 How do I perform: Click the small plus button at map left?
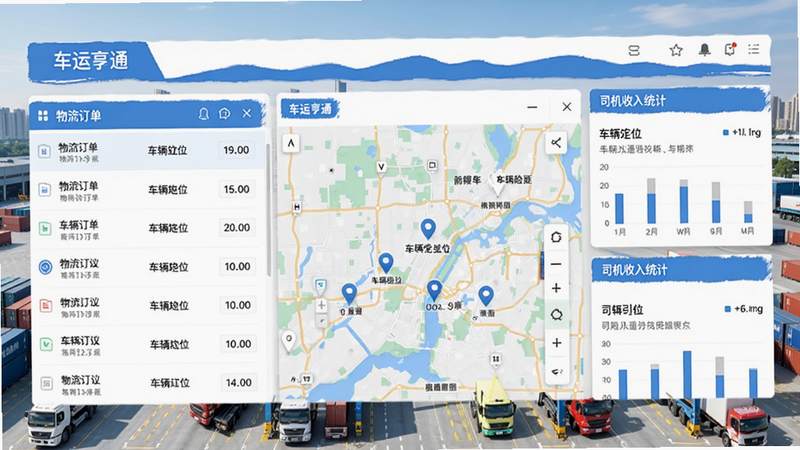pyautogui.click(x=321, y=306)
